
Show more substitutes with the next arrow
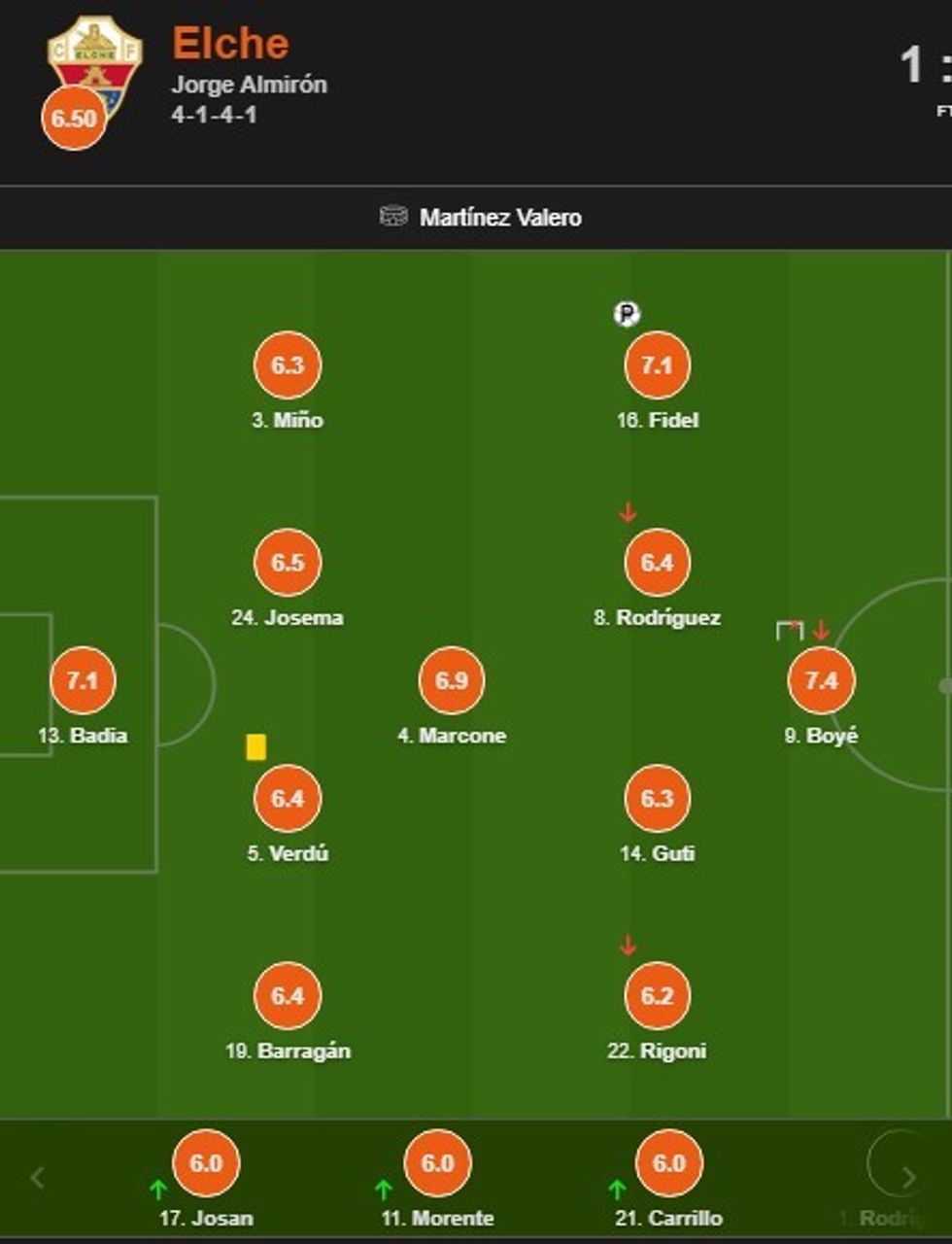point(907,1178)
